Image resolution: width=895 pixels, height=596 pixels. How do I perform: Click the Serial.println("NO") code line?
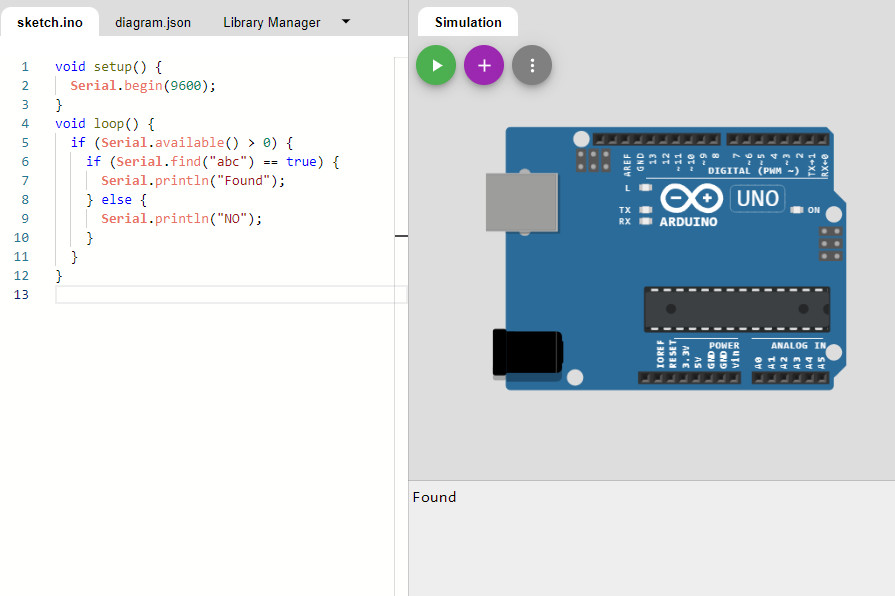(182, 219)
